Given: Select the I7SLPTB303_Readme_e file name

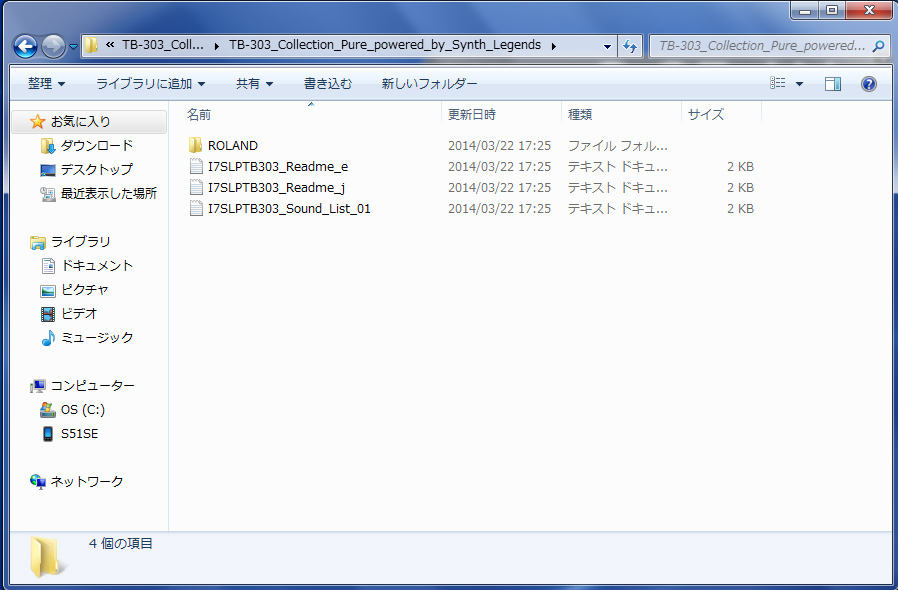Looking at the screenshot, I should pos(278,167).
